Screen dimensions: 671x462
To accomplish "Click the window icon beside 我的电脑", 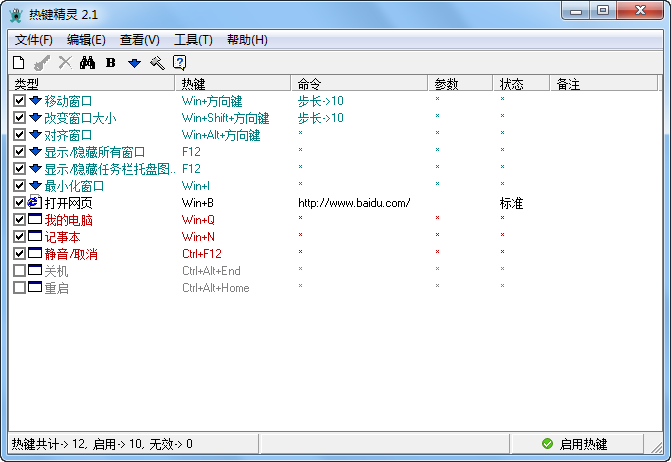I will coord(35,219).
